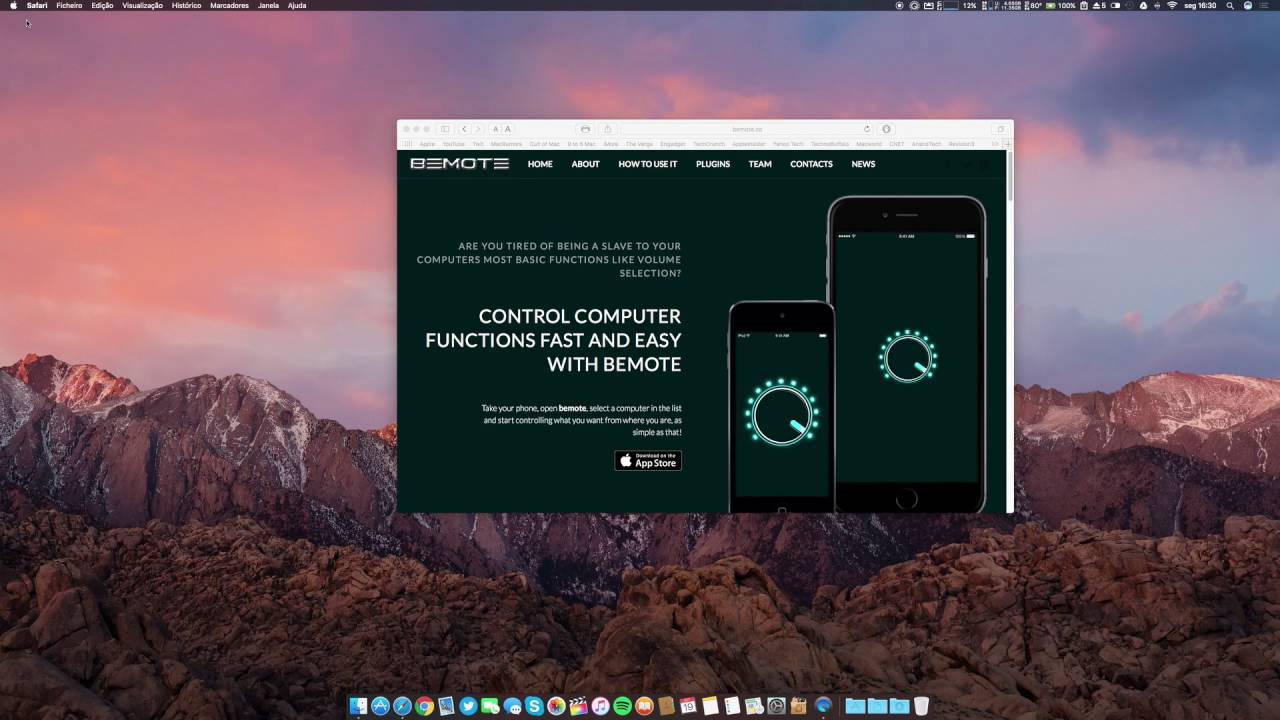Launch Spotify from the Dock
Image resolution: width=1280 pixels, height=720 pixels.
pos(622,706)
